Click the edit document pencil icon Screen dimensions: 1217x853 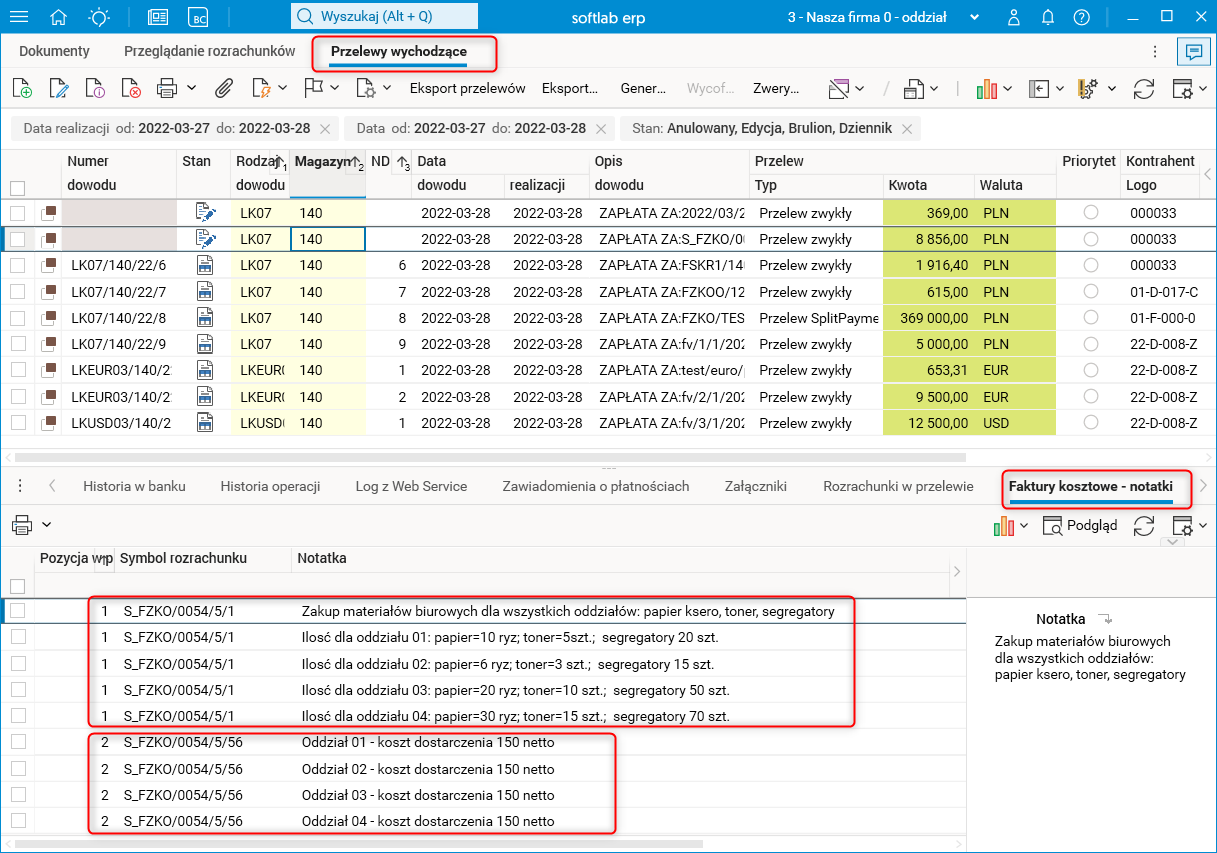tap(59, 89)
